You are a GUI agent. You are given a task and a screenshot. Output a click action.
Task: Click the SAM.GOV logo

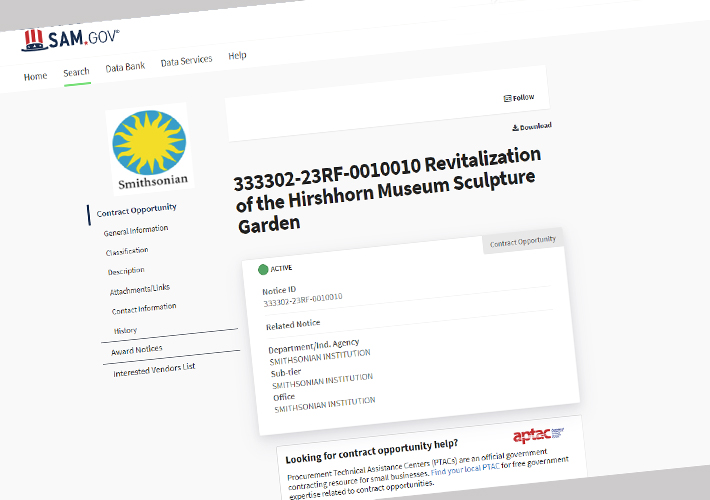coord(70,40)
